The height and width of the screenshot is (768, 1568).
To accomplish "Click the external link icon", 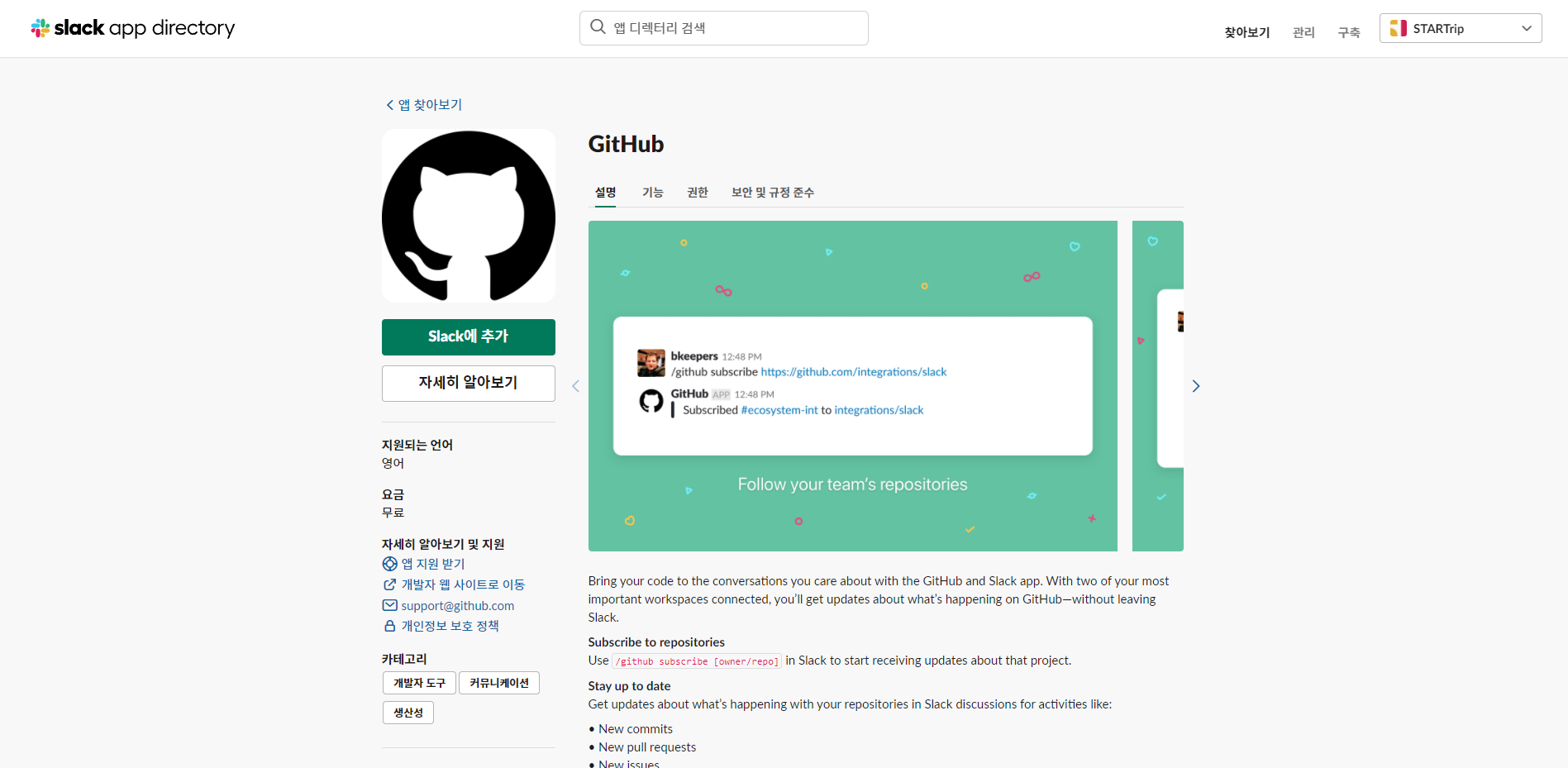I will (x=390, y=584).
